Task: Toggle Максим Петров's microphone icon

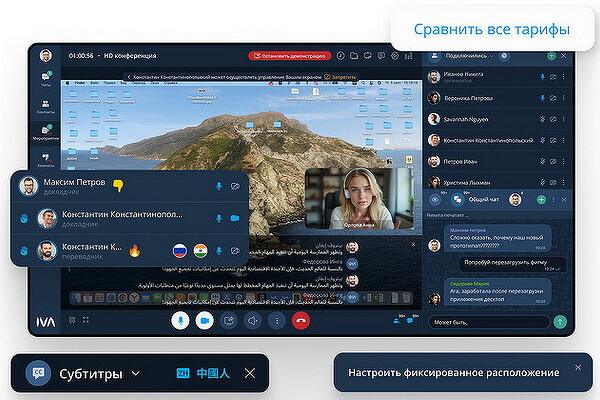Action: pyautogui.click(x=218, y=186)
